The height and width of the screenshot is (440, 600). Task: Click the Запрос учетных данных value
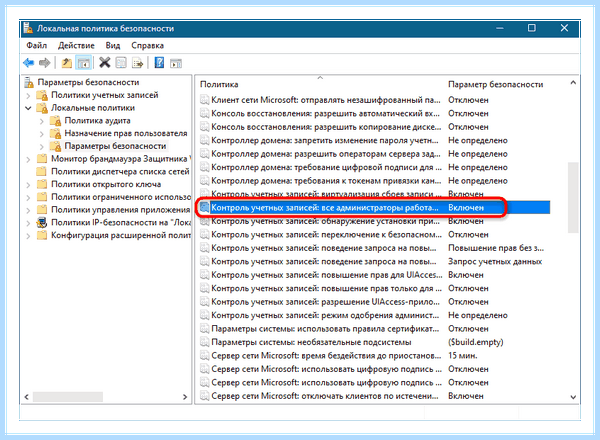click(495, 262)
